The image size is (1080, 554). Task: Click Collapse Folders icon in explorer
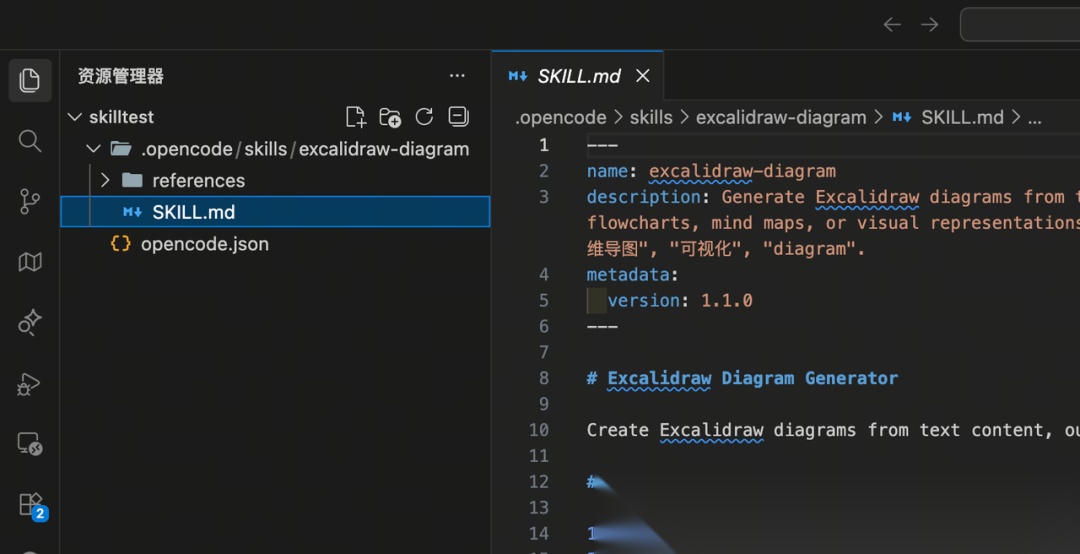pyautogui.click(x=458, y=116)
